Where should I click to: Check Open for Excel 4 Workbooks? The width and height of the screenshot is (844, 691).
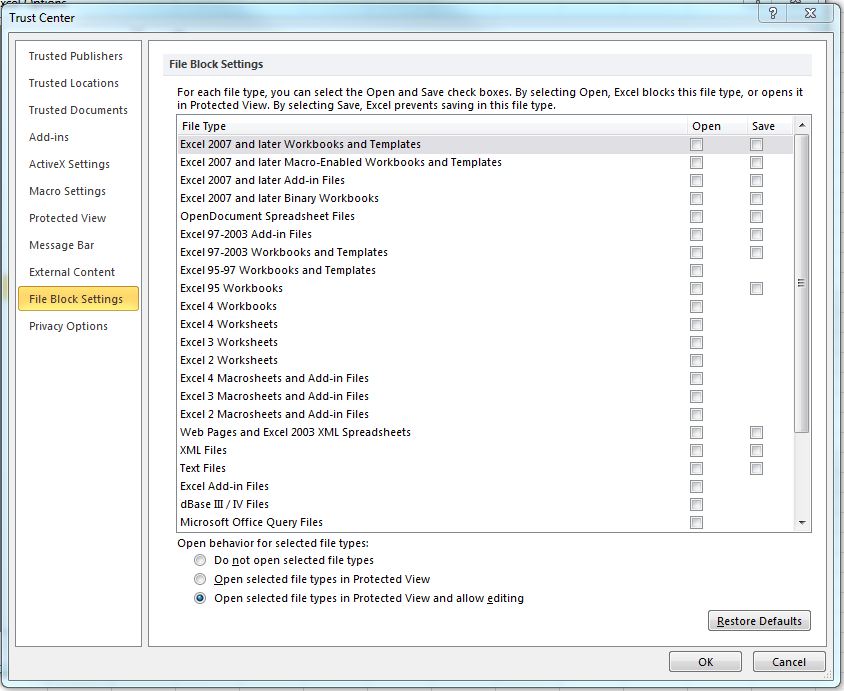[x=697, y=306]
